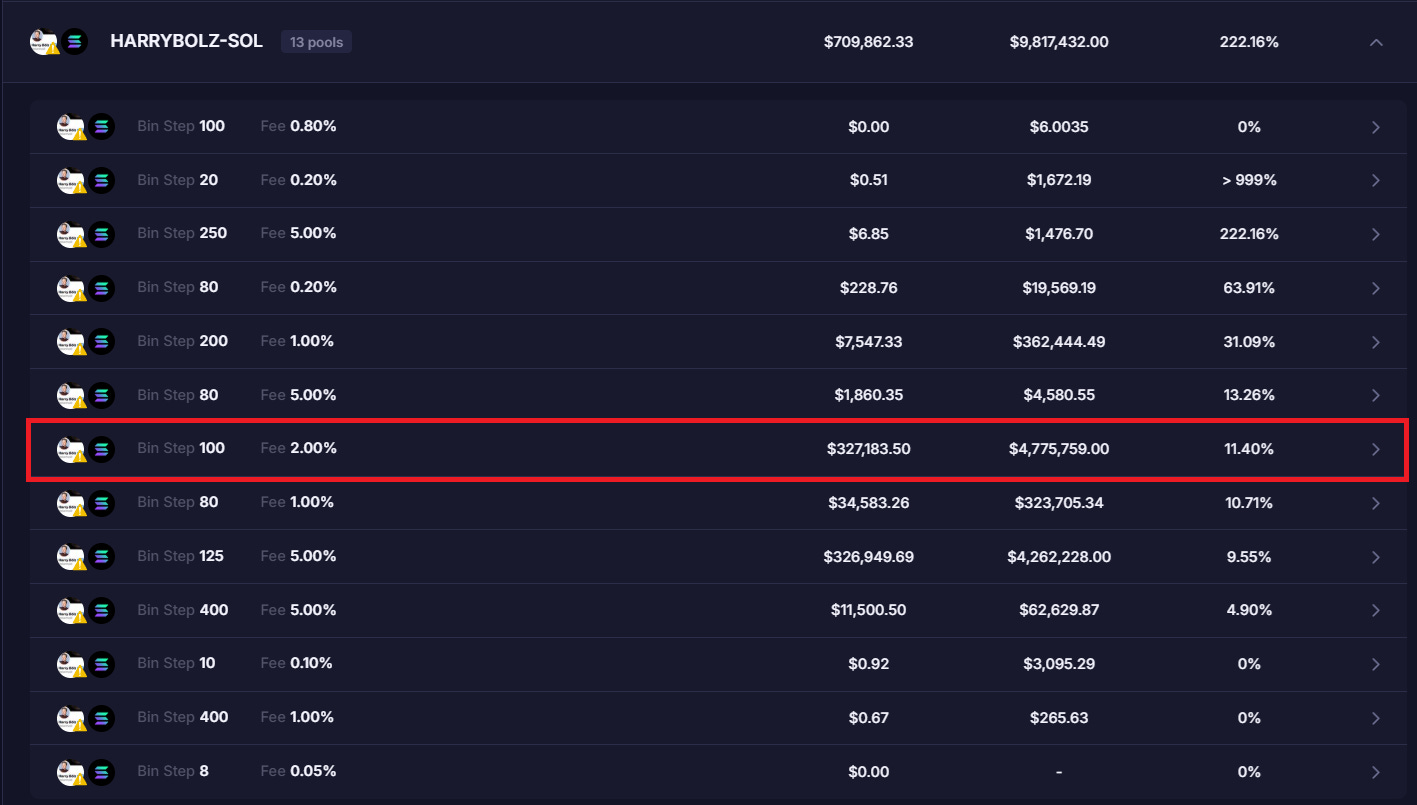This screenshot has width=1417, height=805.
Task: Open the Bin Step 8 pool arrow
Action: (1376, 772)
